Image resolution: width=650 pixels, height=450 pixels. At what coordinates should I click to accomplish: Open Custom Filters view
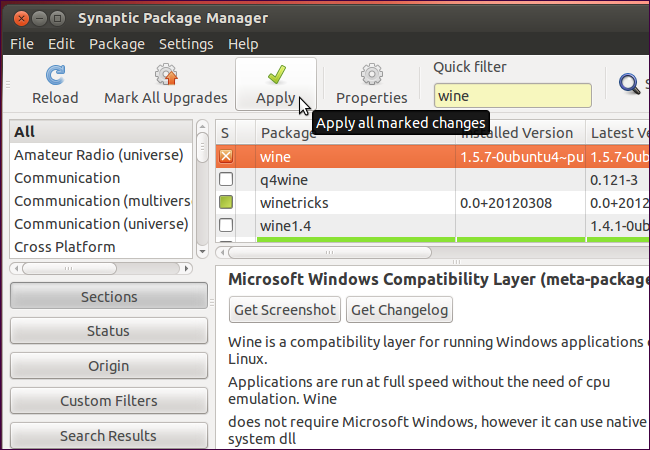109,401
